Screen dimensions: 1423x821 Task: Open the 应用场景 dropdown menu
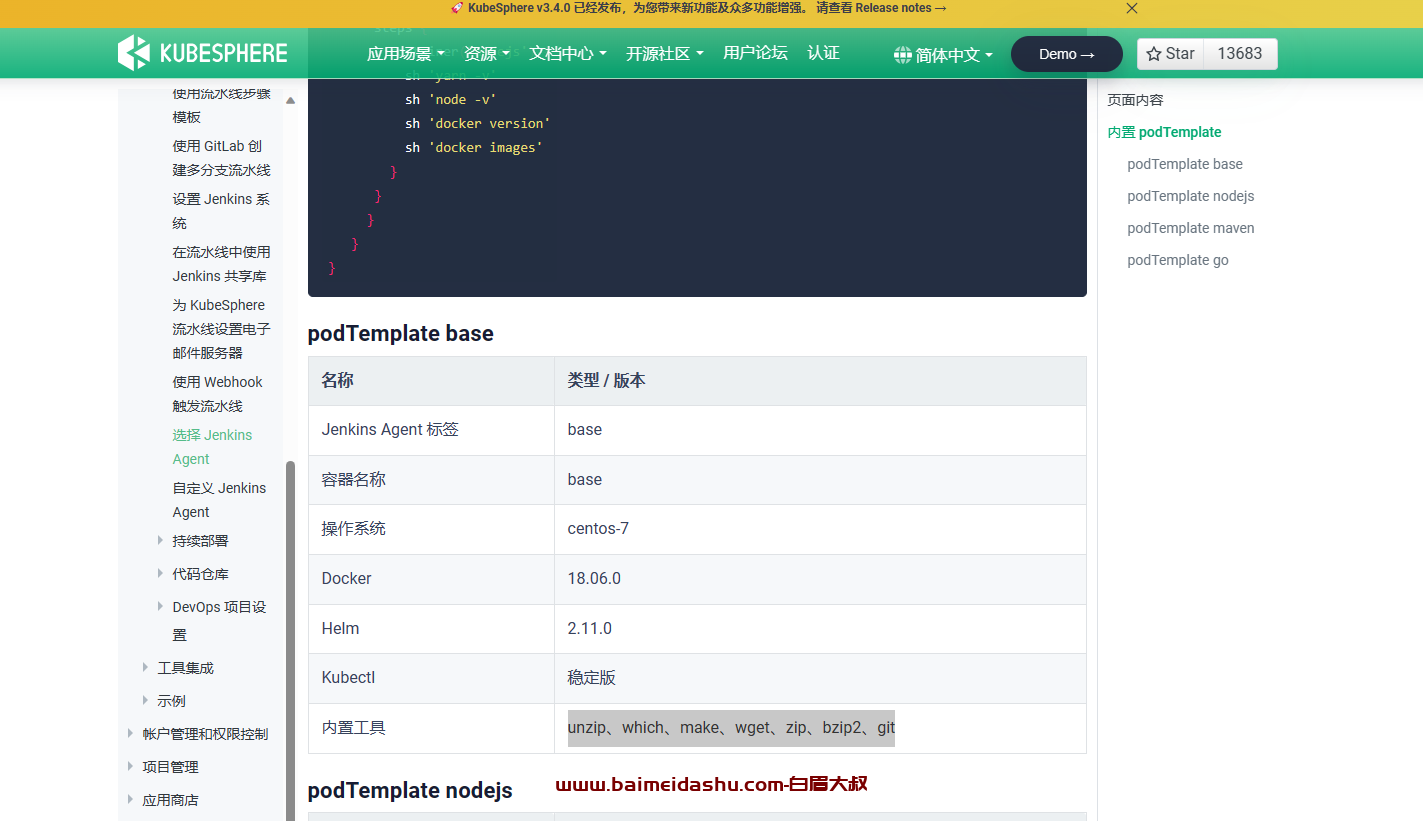[x=406, y=54]
